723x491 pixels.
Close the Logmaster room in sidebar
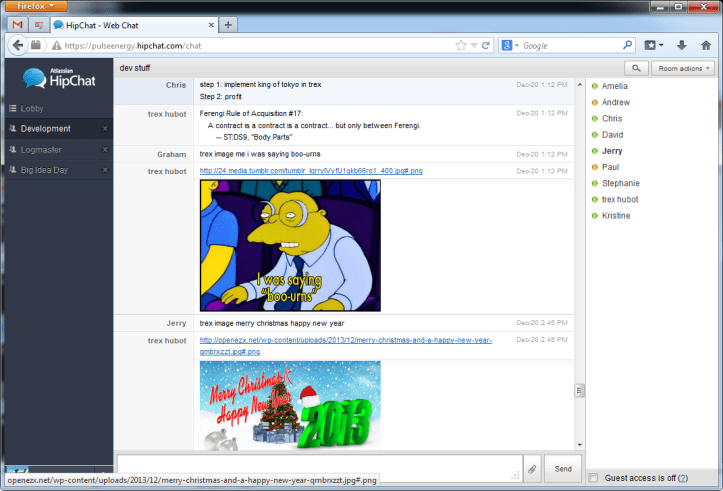pyautogui.click(x=104, y=150)
